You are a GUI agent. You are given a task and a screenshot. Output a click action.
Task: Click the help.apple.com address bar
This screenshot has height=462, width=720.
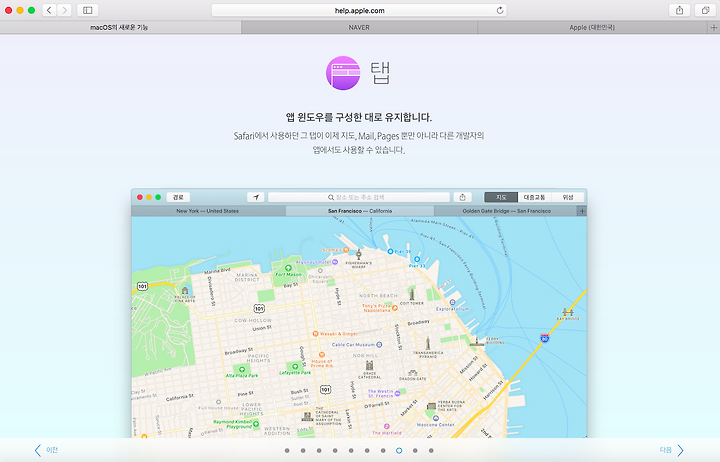tap(359, 11)
